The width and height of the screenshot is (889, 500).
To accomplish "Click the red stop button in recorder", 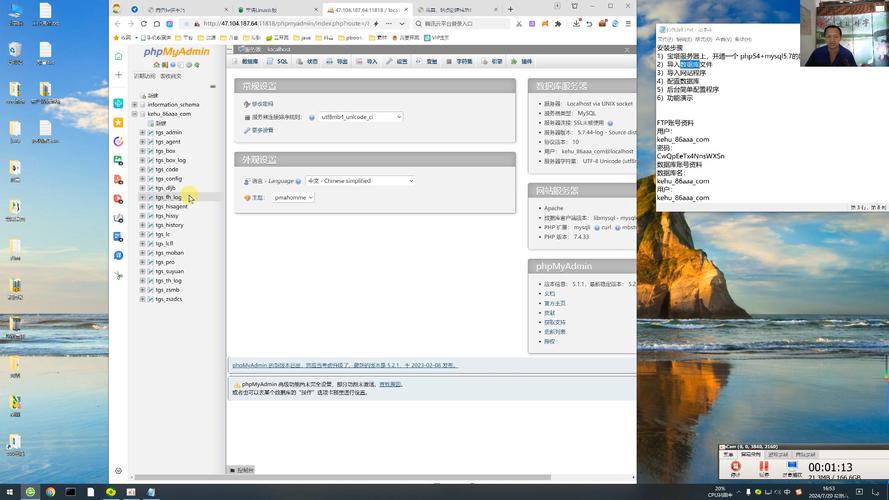I will 735,468.
